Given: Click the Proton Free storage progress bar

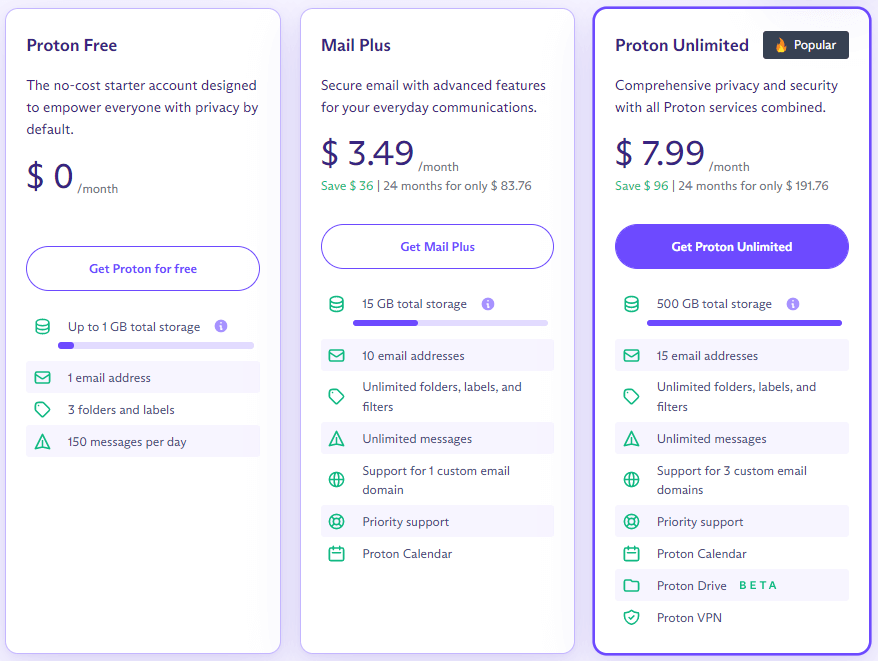Looking at the screenshot, I should click(156, 345).
